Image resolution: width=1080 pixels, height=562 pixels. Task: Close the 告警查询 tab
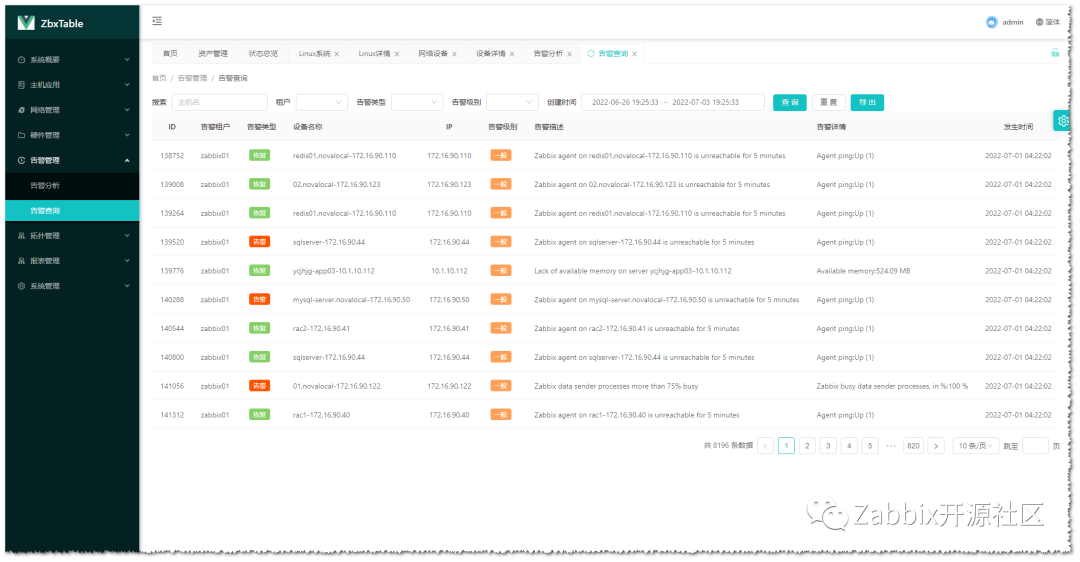pyautogui.click(x=634, y=54)
